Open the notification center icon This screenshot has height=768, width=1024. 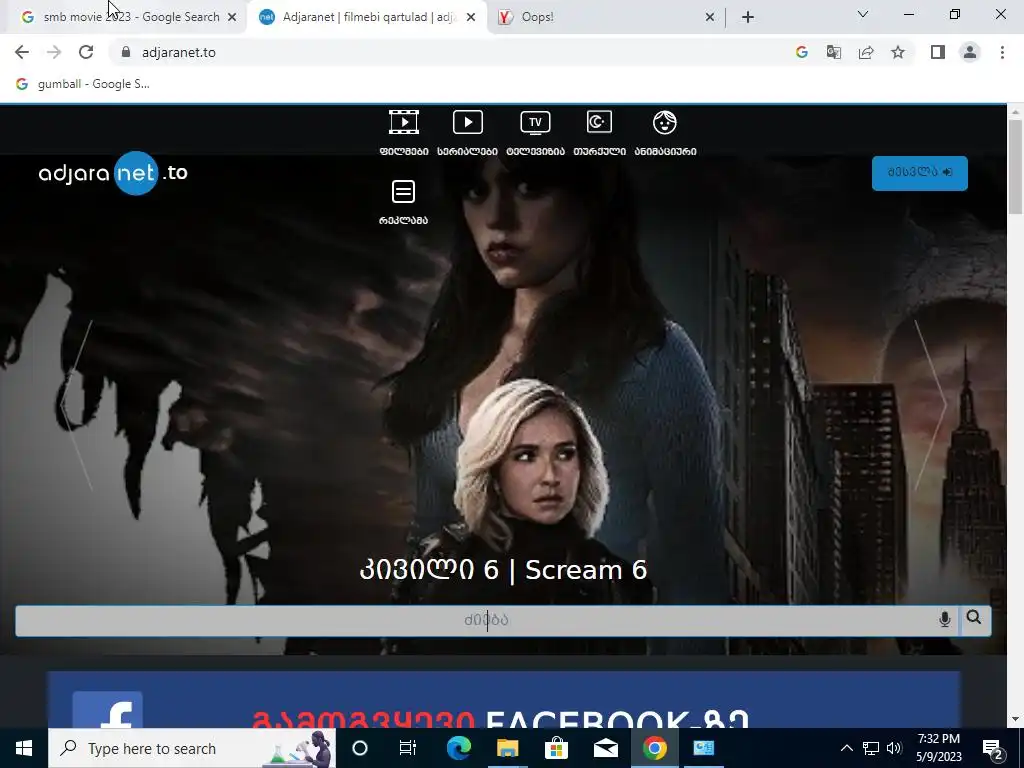tap(993, 748)
